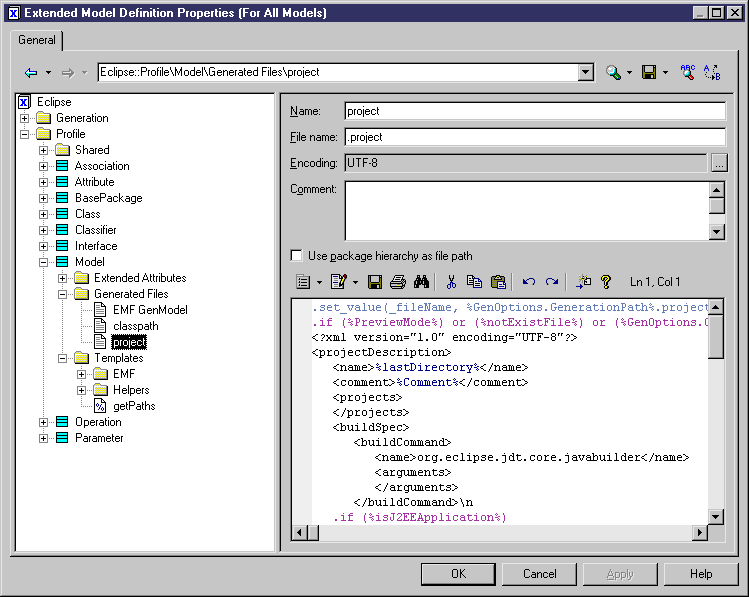749x597 pixels.
Task: Expand the Helpers folder
Action: pos(82,390)
